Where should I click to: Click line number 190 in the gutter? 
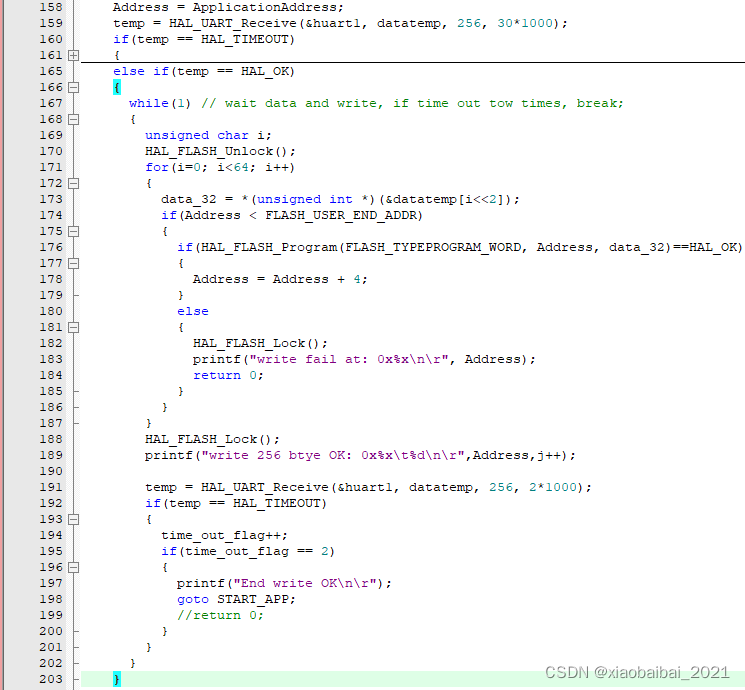tap(51, 471)
